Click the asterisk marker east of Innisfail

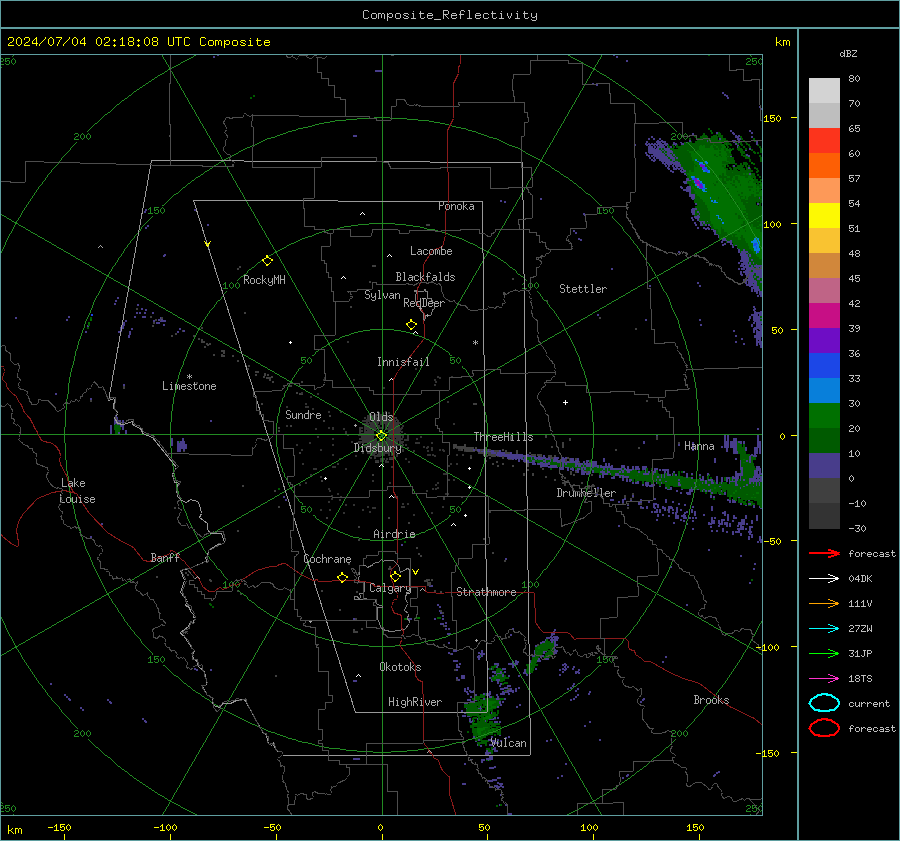point(475,343)
